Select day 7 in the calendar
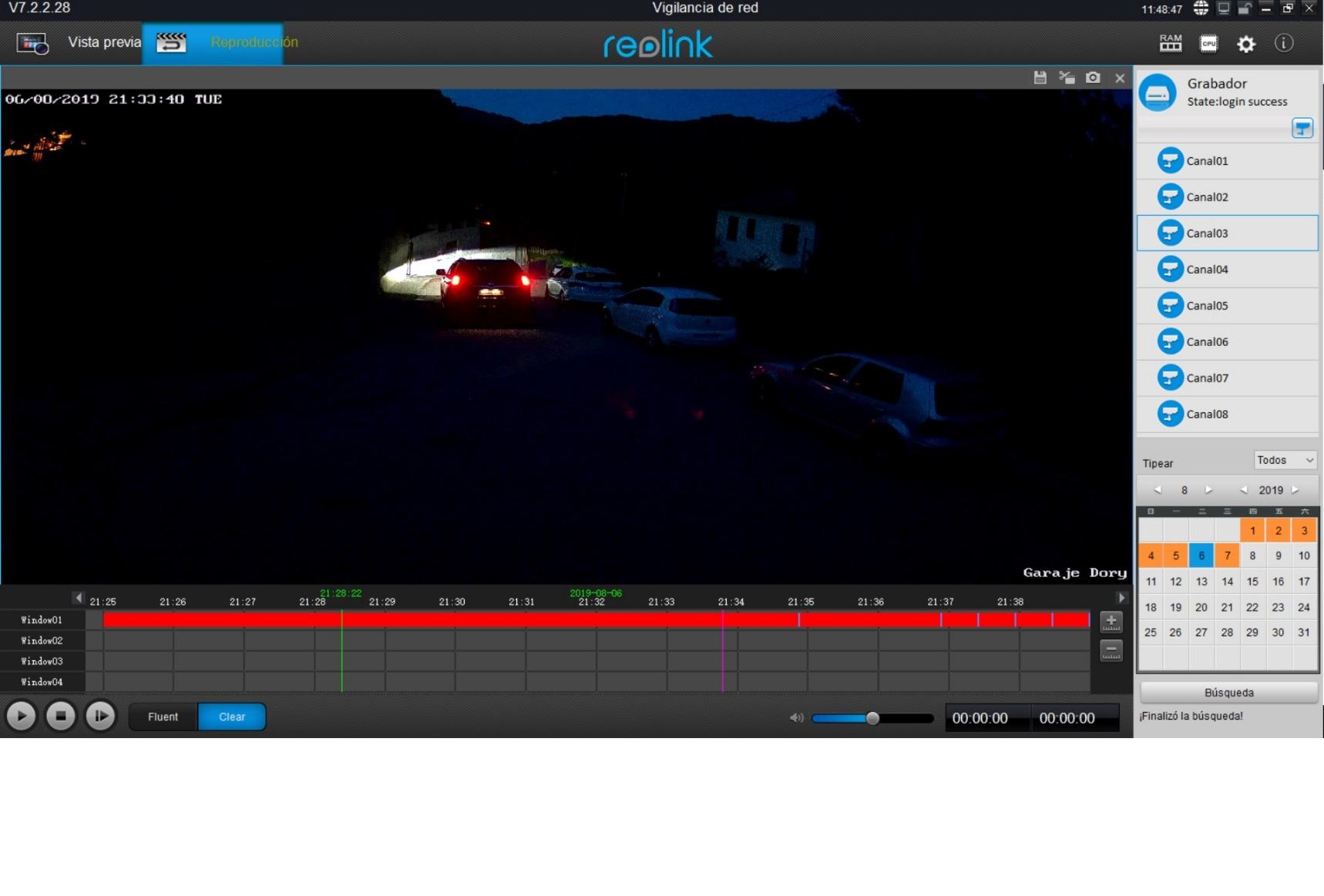This screenshot has height=896, width=1324. 1227,556
